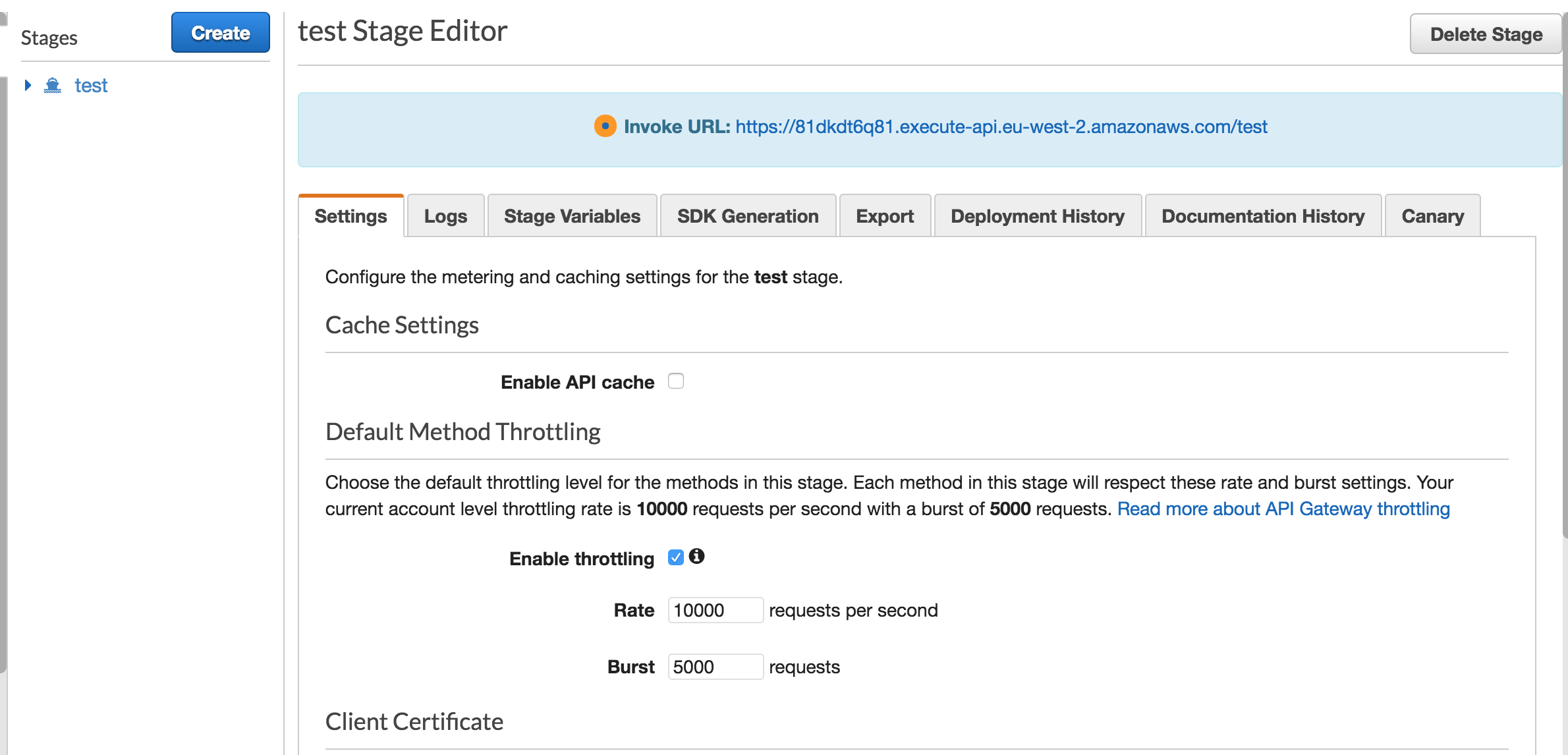Viewport: 1568px width, 755px height.
Task: Open the Documentation History tab
Action: click(1263, 216)
